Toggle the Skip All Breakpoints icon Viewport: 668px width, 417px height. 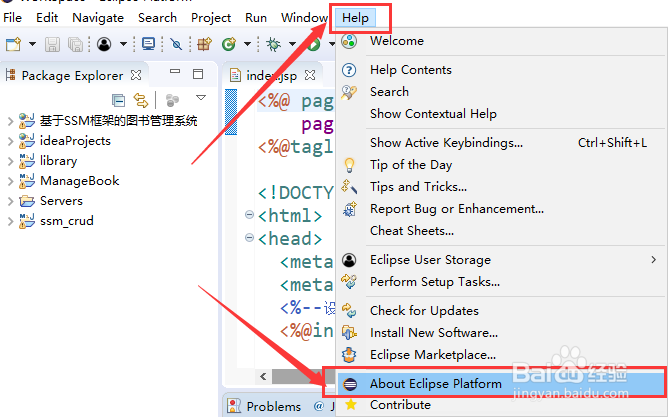pos(176,44)
